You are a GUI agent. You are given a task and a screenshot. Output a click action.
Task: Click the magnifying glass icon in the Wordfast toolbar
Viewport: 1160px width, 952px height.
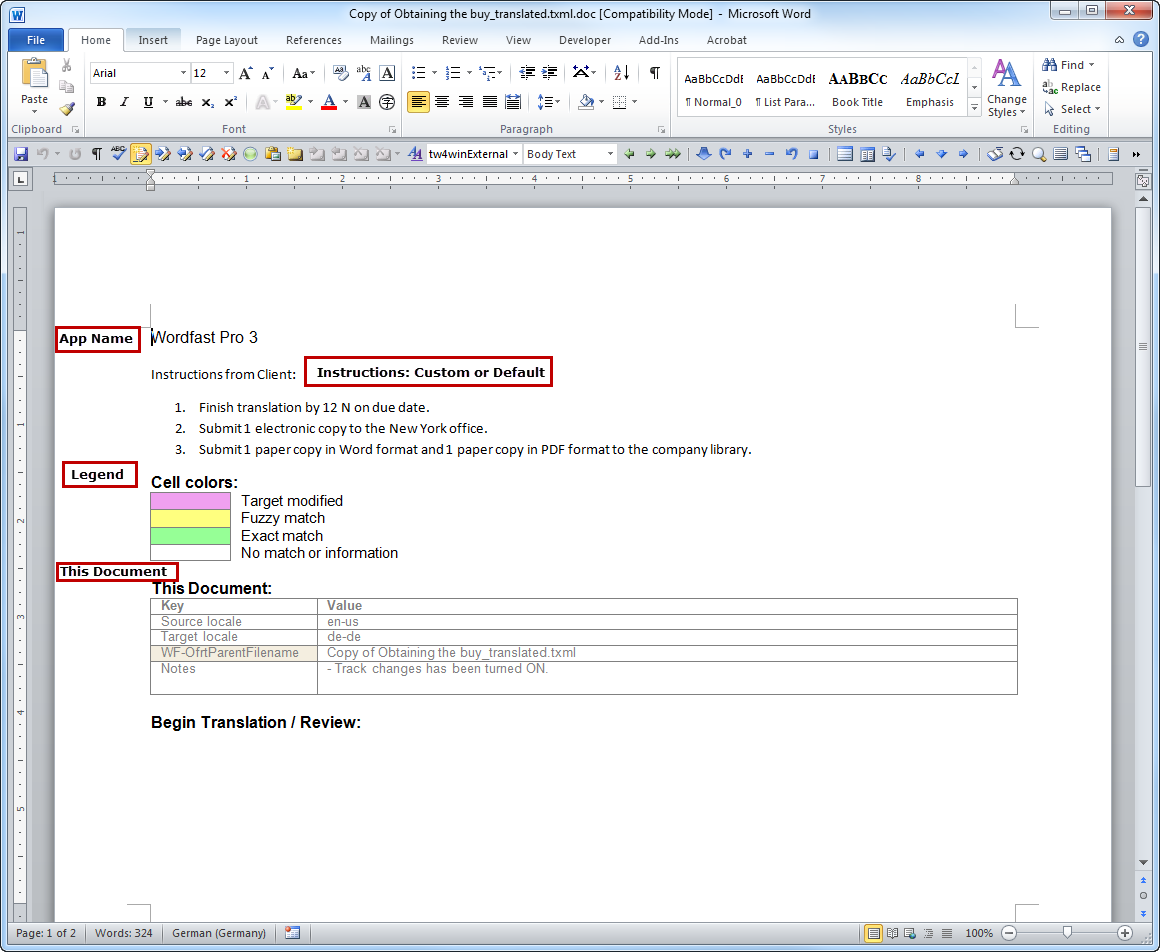[1039, 154]
